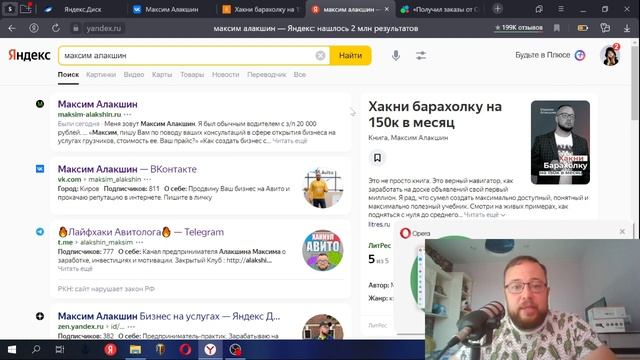Open litres.ru source link
The height and width of the screenshot is (360, 640).
(379, 224)
